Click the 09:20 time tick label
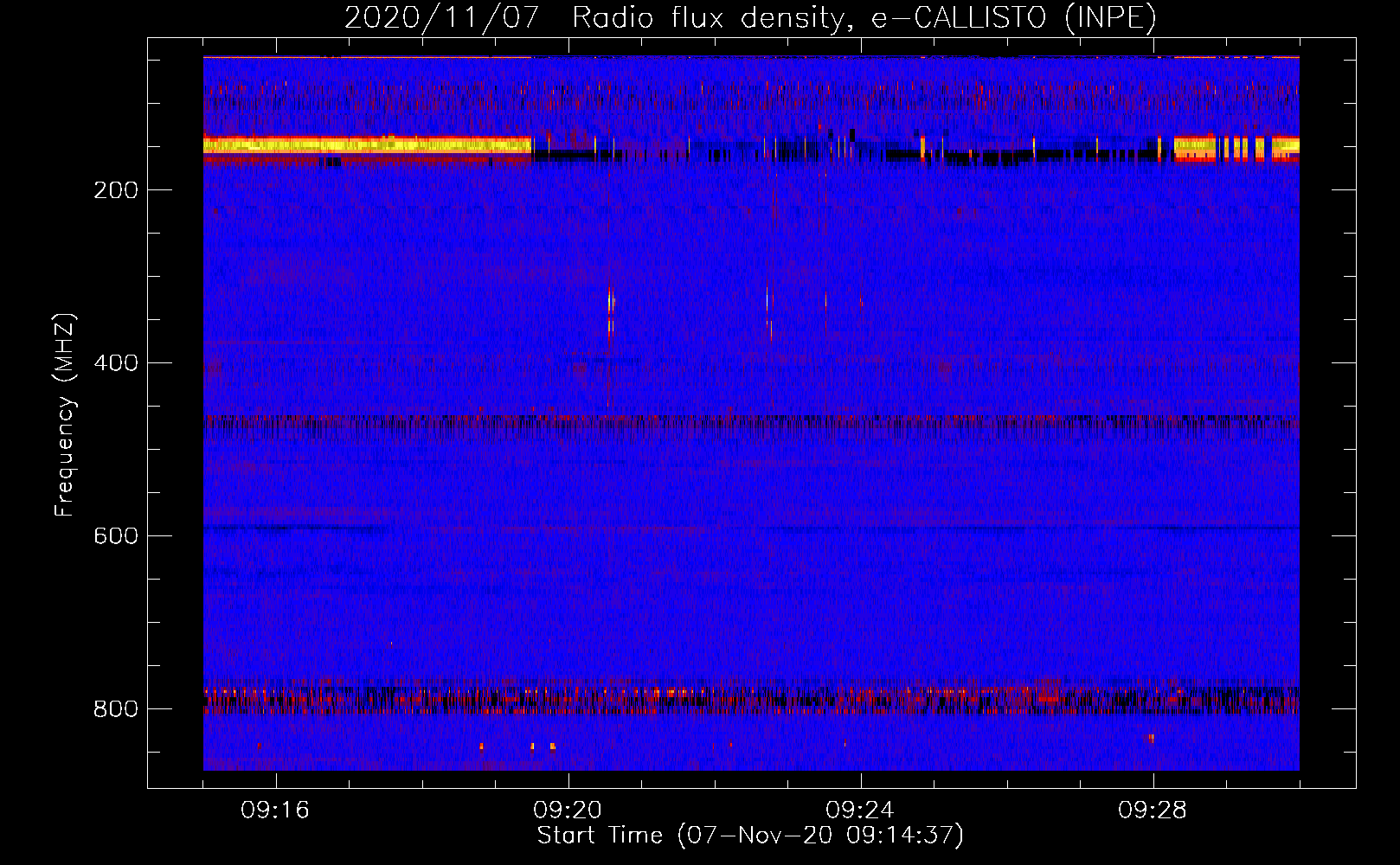The height and width of the screenshot is (865, 1400). pos(568,811)
